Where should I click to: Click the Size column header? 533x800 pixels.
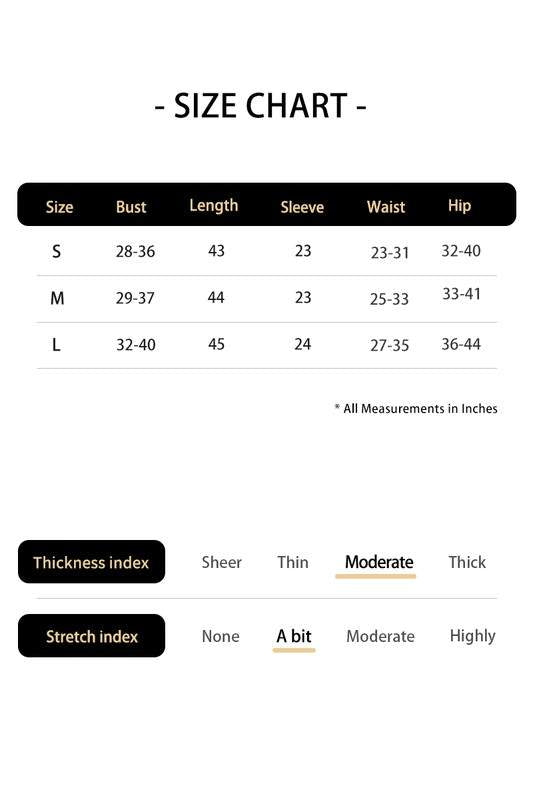pyautogui.click(x=59, y=207)
